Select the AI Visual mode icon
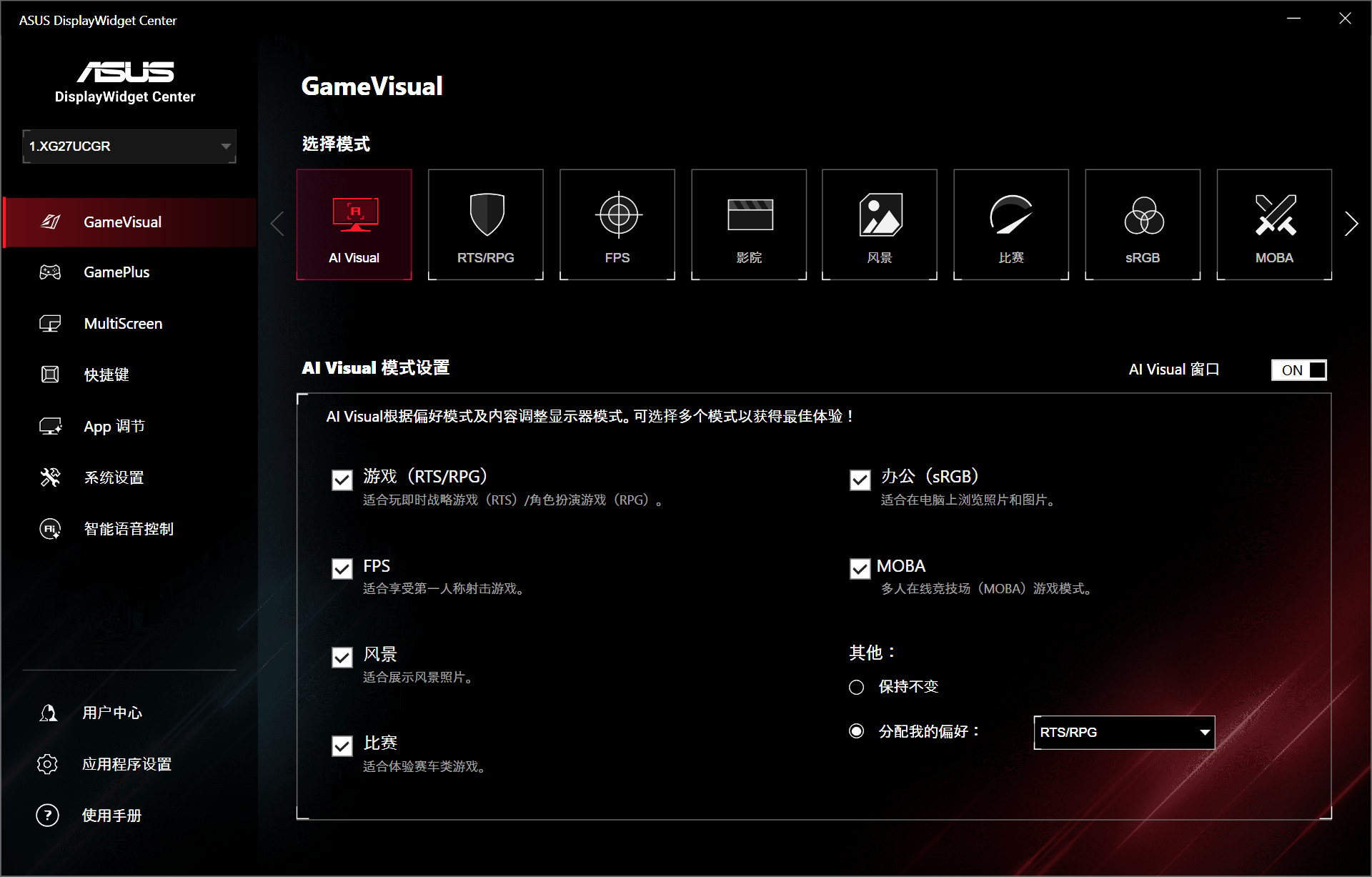 (x=354, y=224)
